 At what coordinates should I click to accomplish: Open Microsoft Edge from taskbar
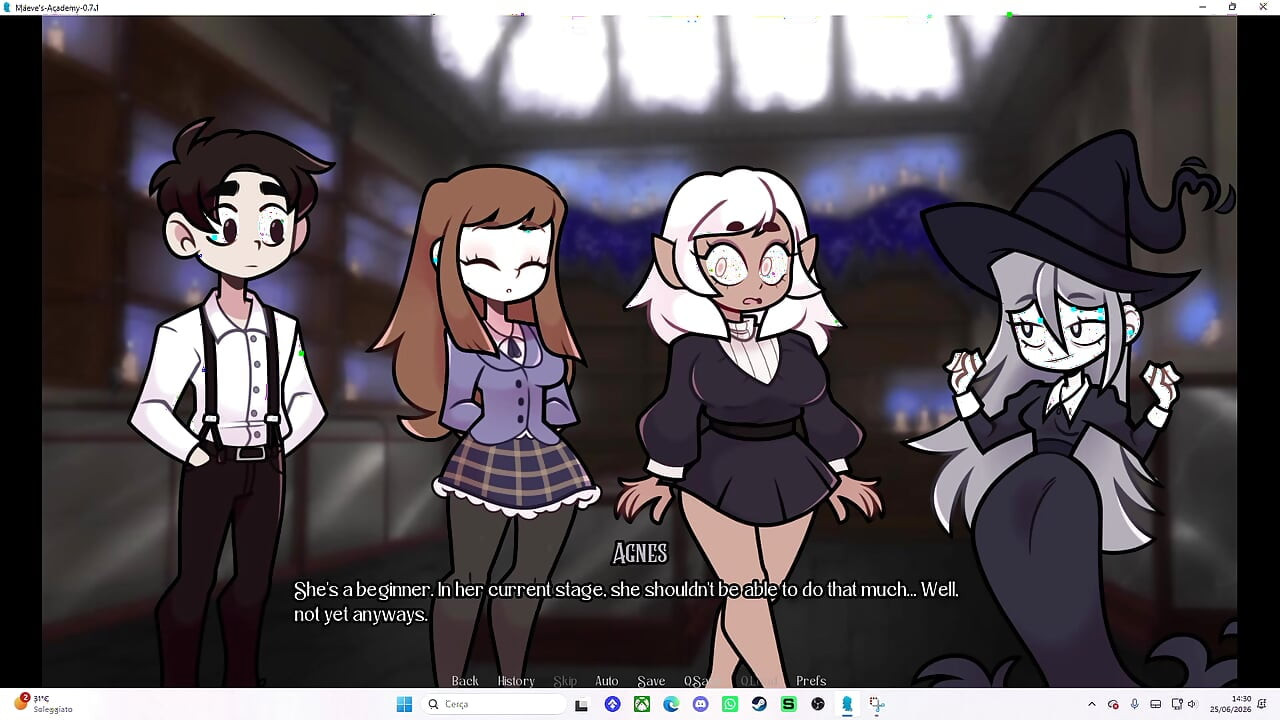pos(671,704)
